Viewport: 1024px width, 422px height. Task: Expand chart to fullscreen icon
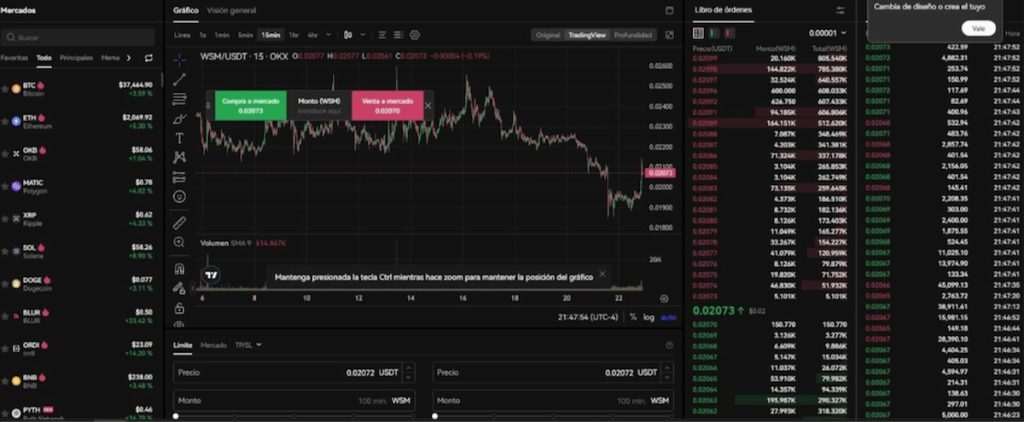click(x=669, y=35)
